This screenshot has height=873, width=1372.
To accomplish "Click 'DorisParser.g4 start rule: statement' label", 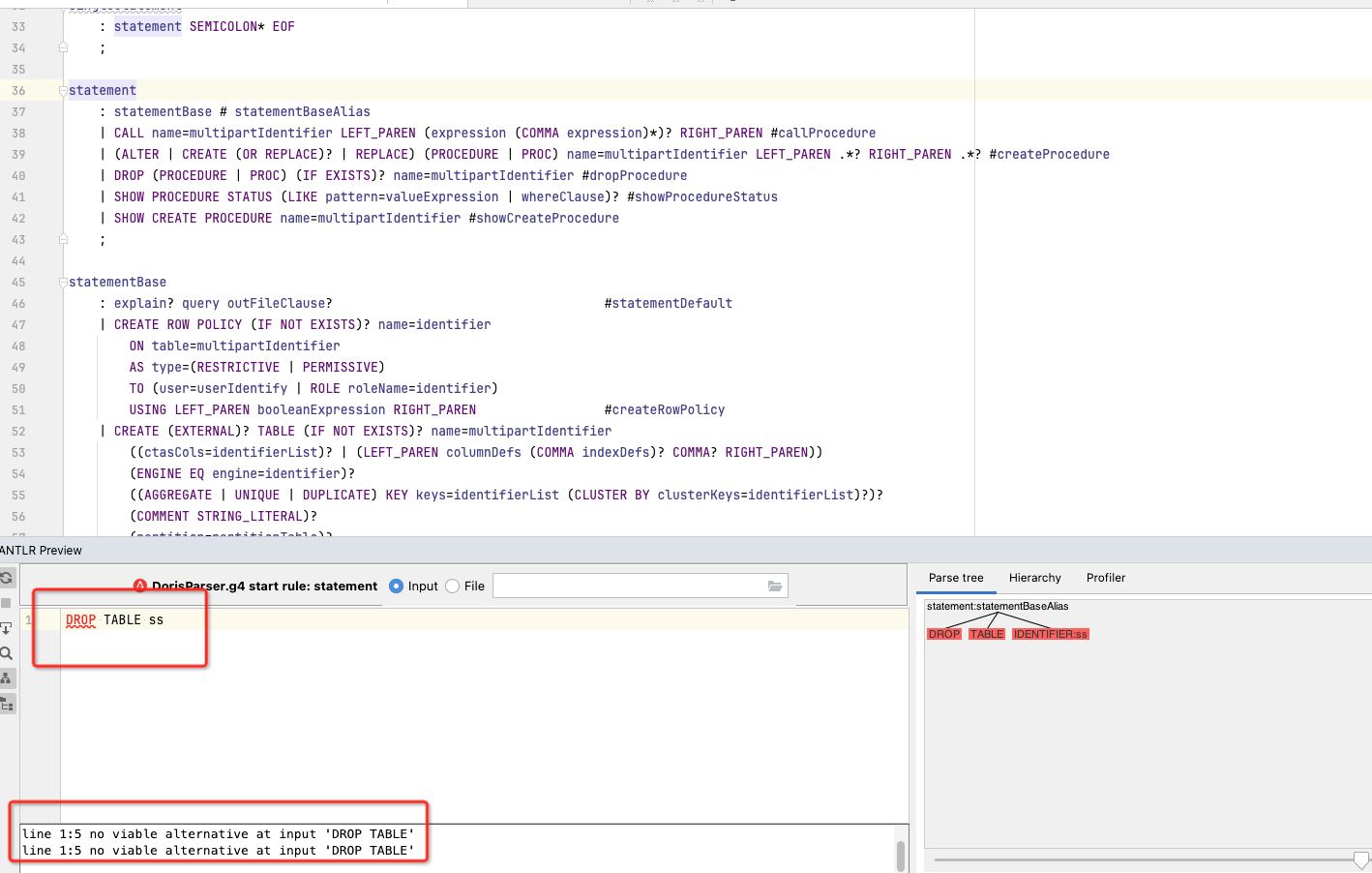I will tap(264, 586).
